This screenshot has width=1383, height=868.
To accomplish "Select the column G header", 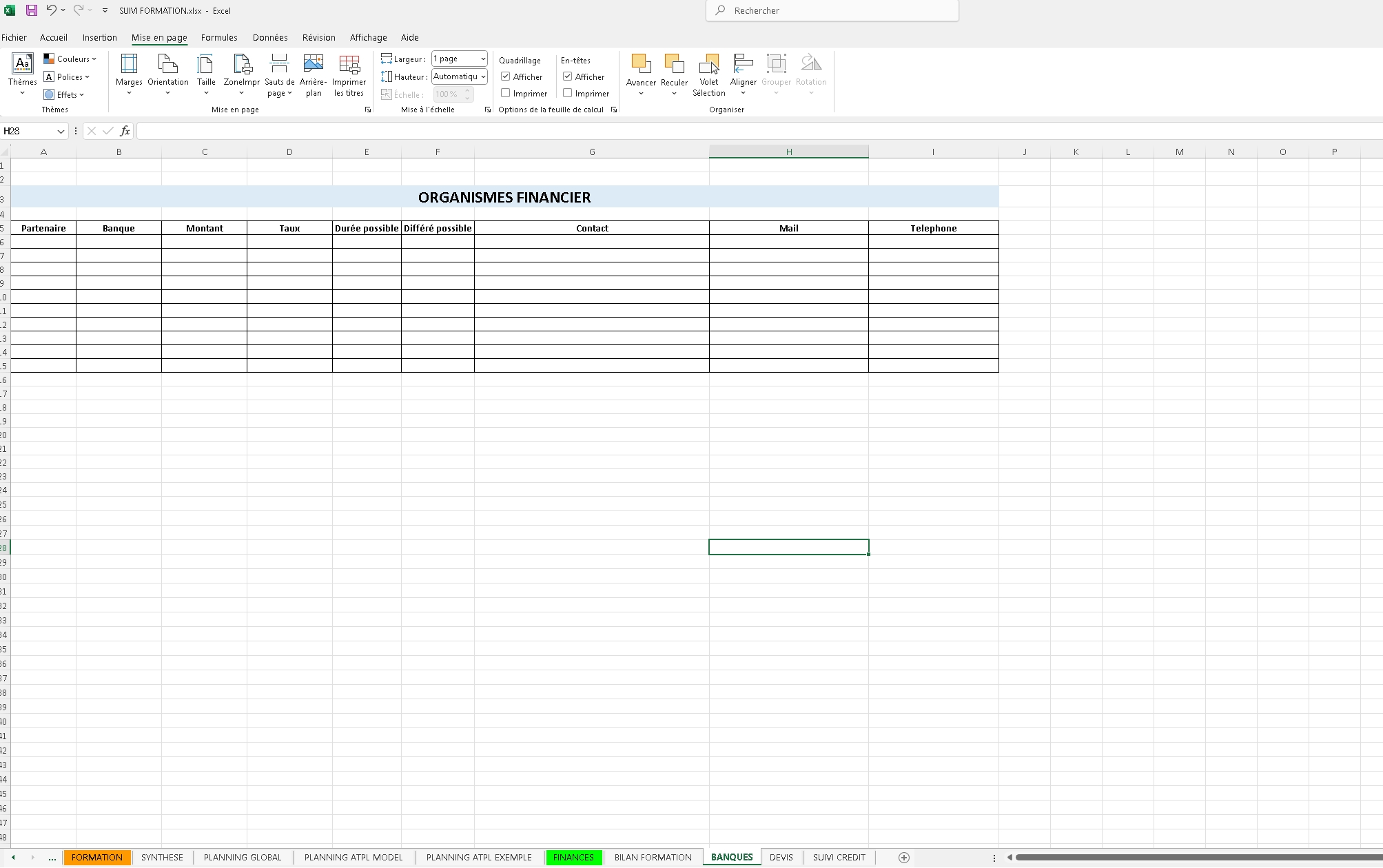I will click(592, 152).
